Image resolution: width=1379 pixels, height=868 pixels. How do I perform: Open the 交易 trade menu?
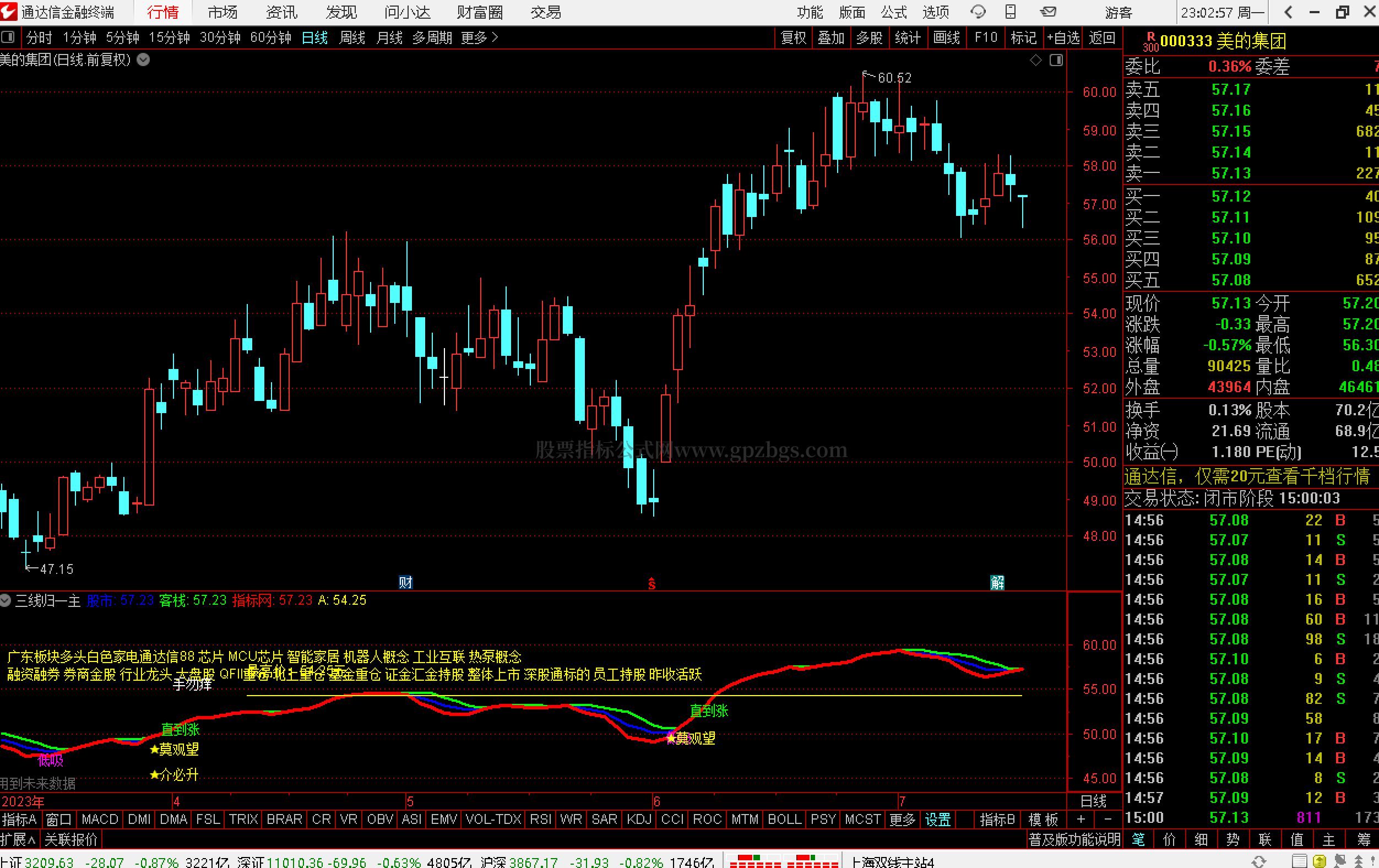point(545,12)
